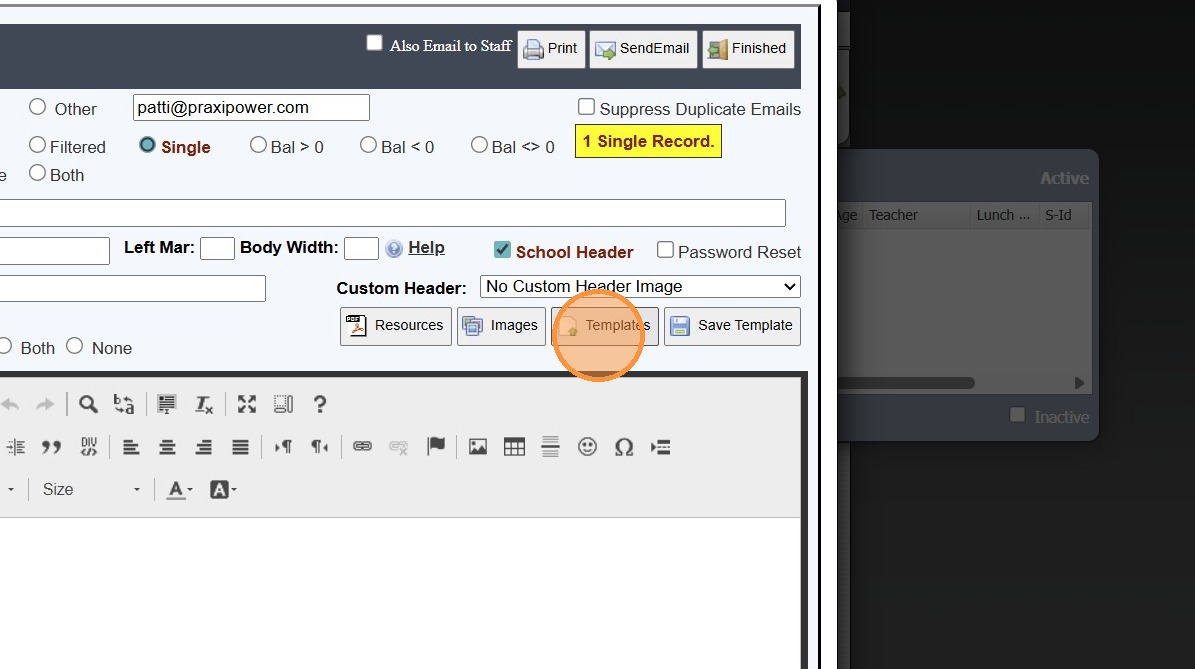Click the email address field
The width and height of the screenshot is (1195, 669).
[251, 107]
